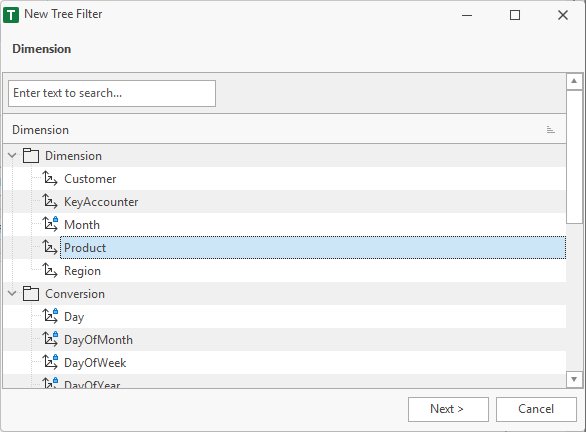Click the Region dimension icon
Viewport: 586px width, 432px height.
pyautogui.click(x=50, y=271)
